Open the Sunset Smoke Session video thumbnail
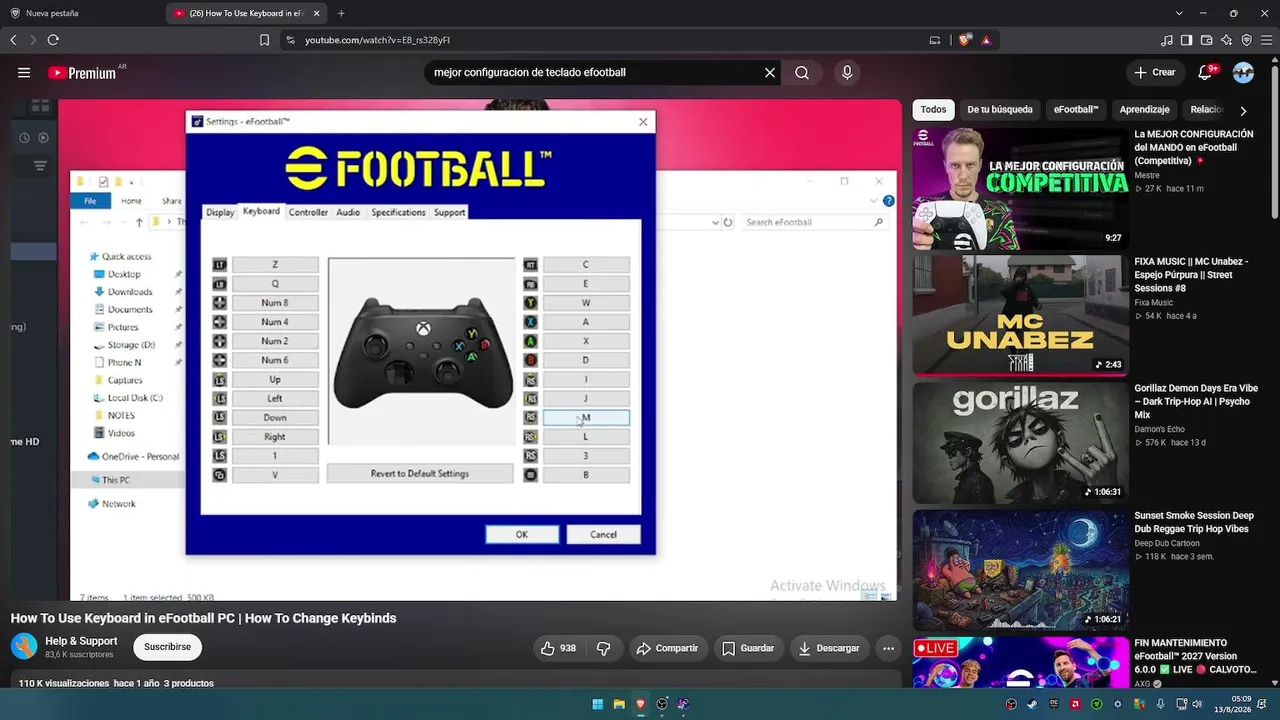 coord(1020,570)
